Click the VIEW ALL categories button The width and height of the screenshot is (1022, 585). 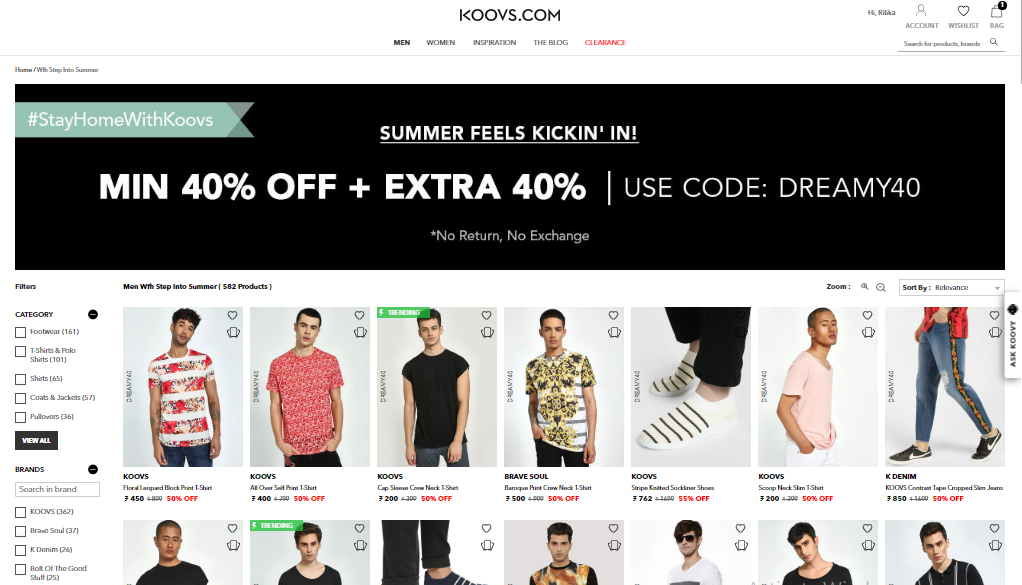coord(36,440)
